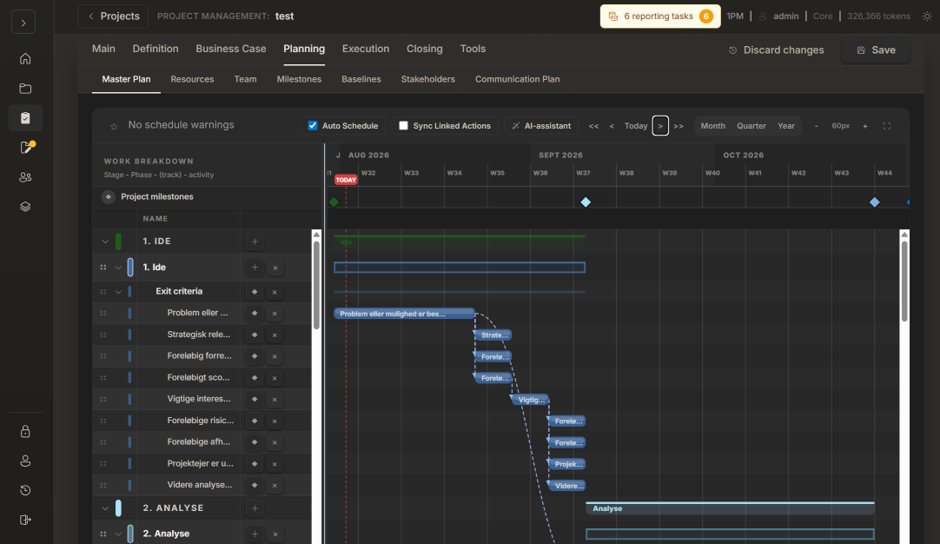Viewport: 940px width, 544px height.
Task: Open the Main tab
Action: pyautogui.click(x=103, y=49)
